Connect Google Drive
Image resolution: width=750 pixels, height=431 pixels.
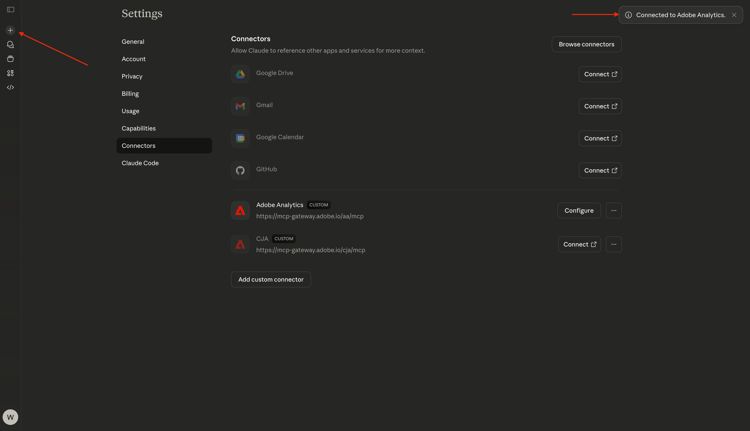(x=600, y=74)
